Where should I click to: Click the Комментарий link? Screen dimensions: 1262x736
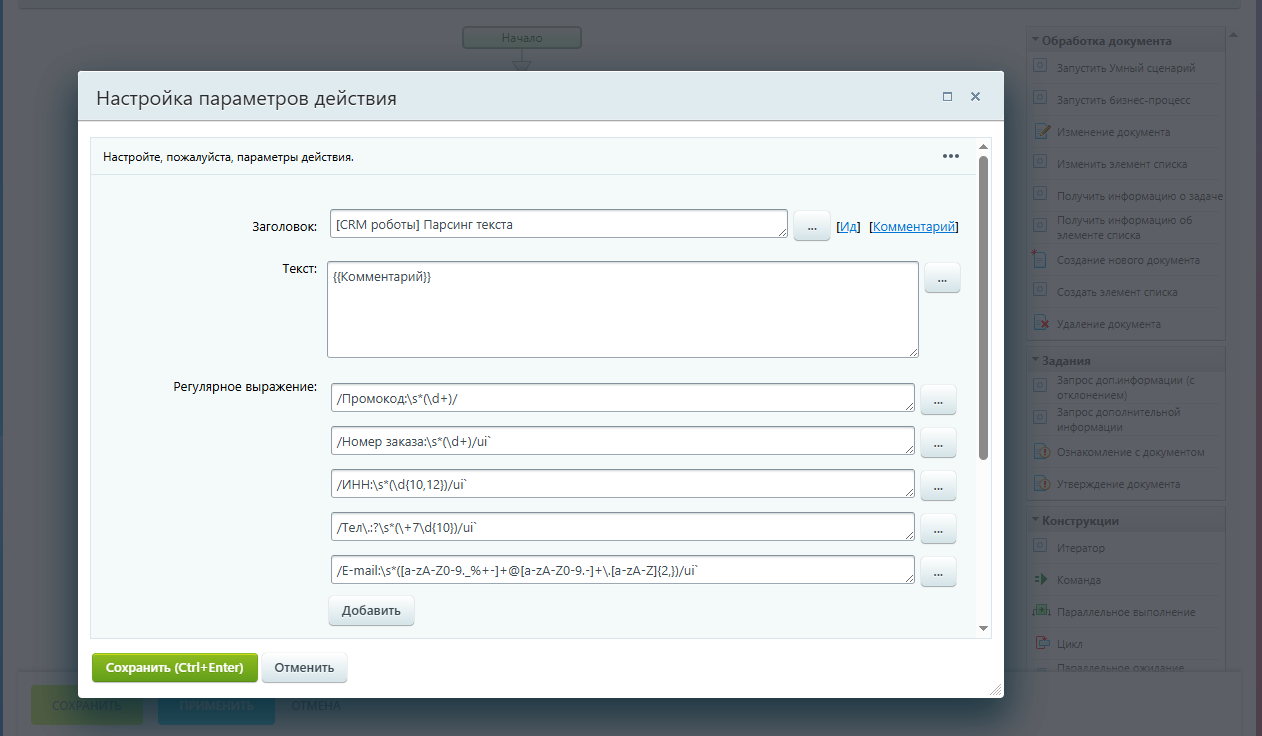914,227
